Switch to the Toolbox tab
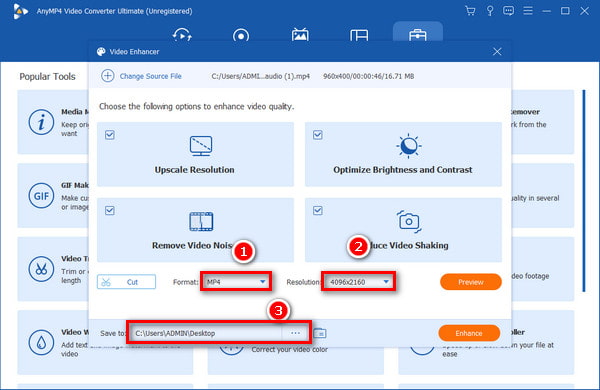The width and height of the screenshot is (600, 390). click(417, 35)
